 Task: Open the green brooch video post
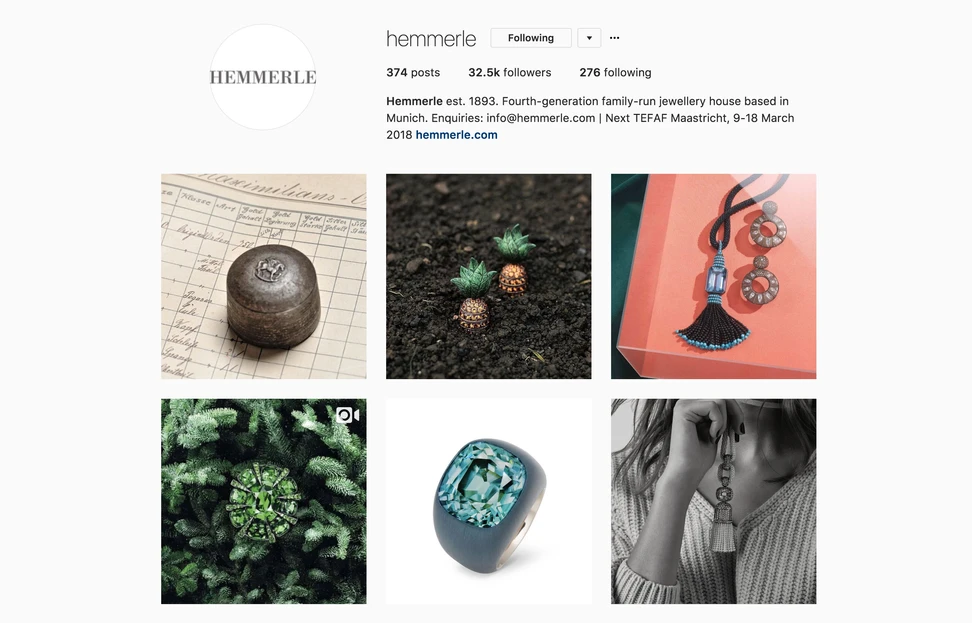(263, 501)
